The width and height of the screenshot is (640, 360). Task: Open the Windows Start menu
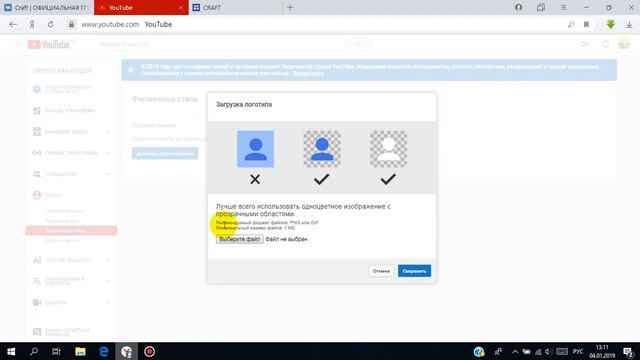pyautogui.click(x=11, y=351)
